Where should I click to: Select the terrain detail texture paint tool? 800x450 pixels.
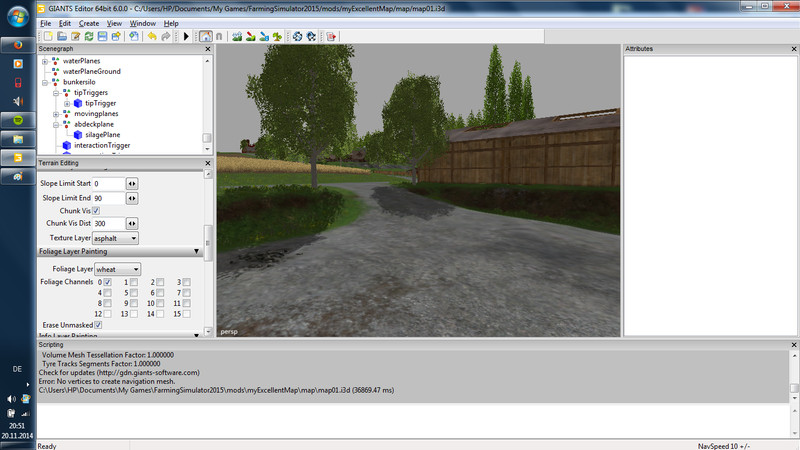pos(251,36)
